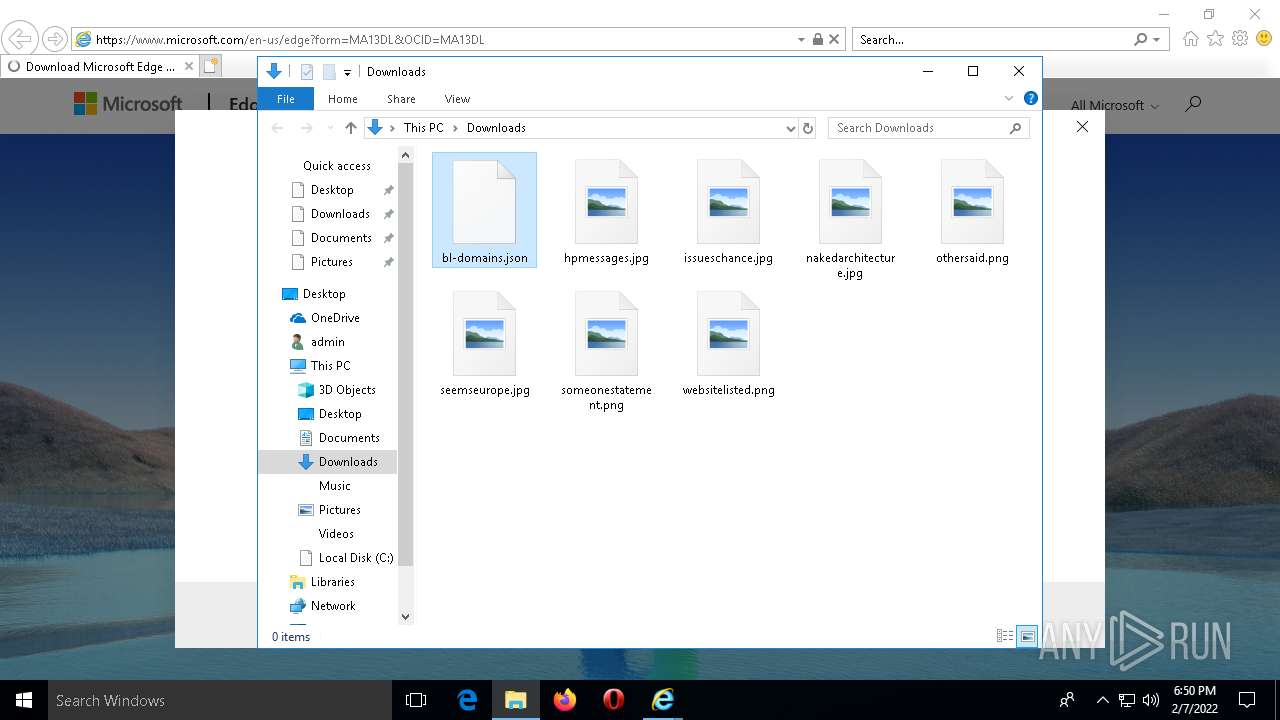Click This PC in the address breadcrumb
The height and width of the screenshot is (720, 1280).
pyautogui.click(x=423, y=128)
